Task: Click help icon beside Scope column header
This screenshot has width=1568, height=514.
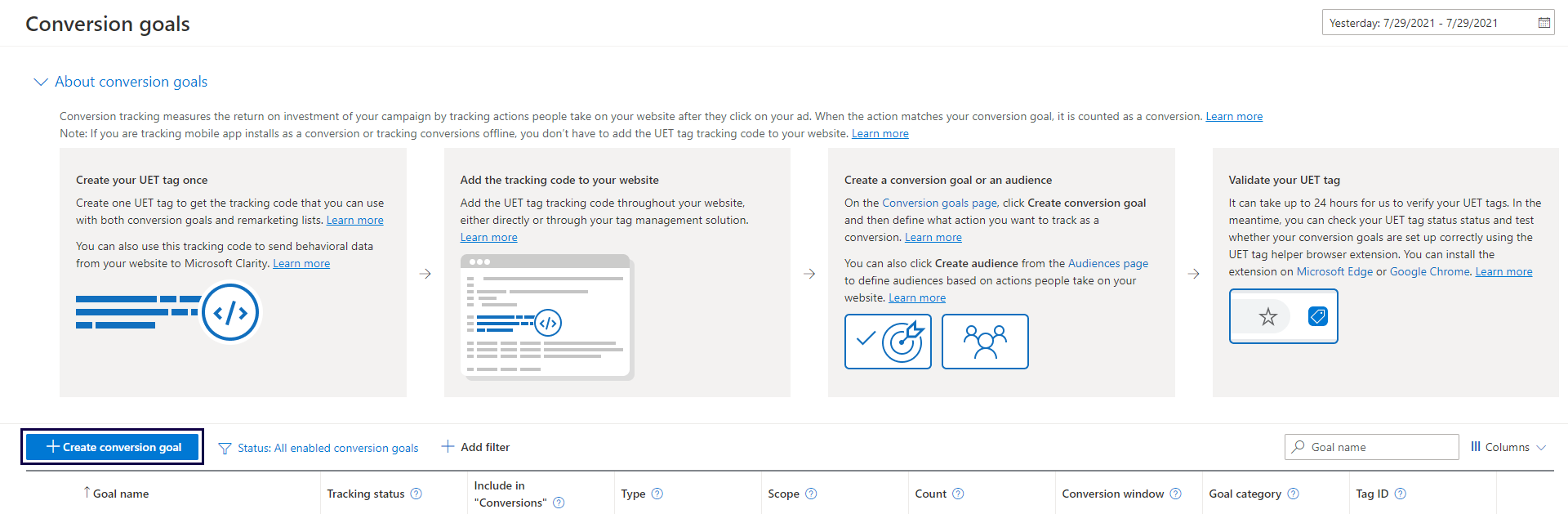Action: (x=811, y=494)
